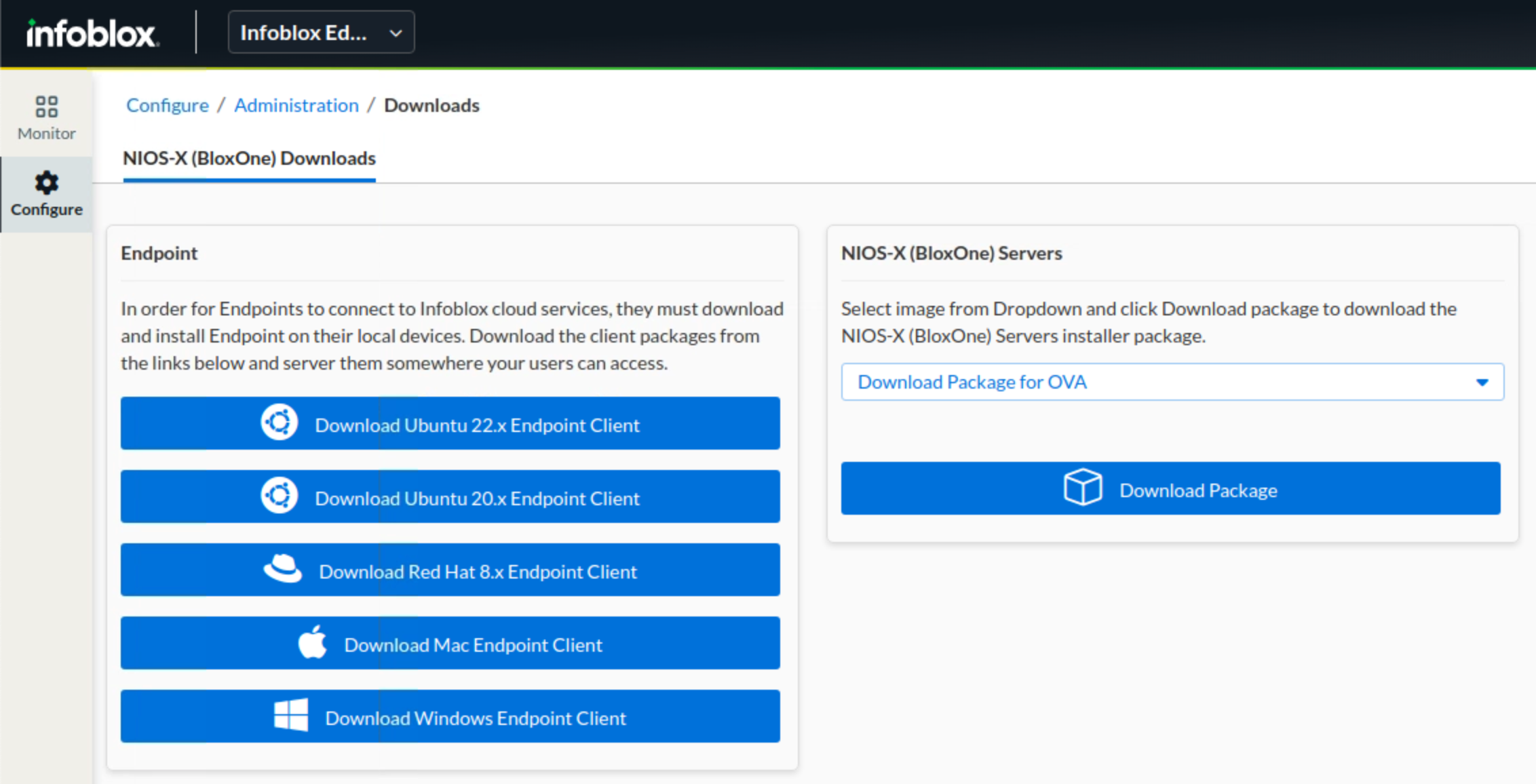Click the package box icon

[x=1083, y=488]
